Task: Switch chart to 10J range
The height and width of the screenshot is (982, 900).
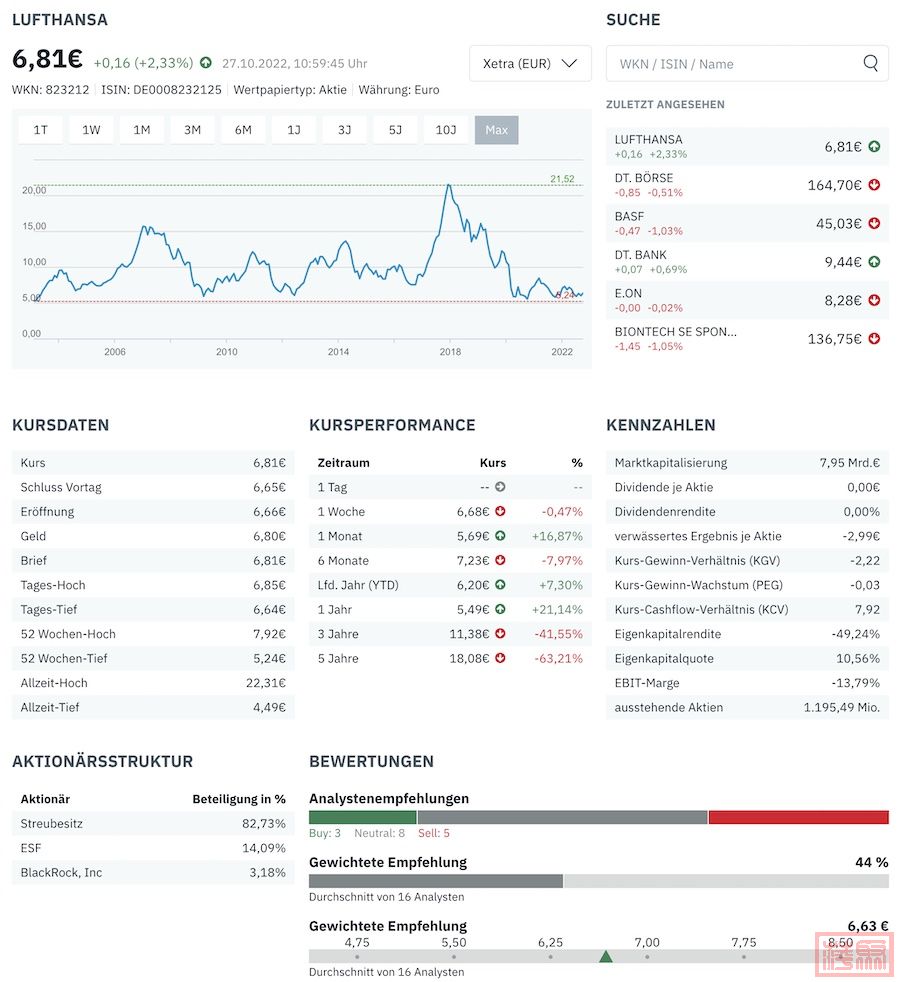Action: (446, 130)
